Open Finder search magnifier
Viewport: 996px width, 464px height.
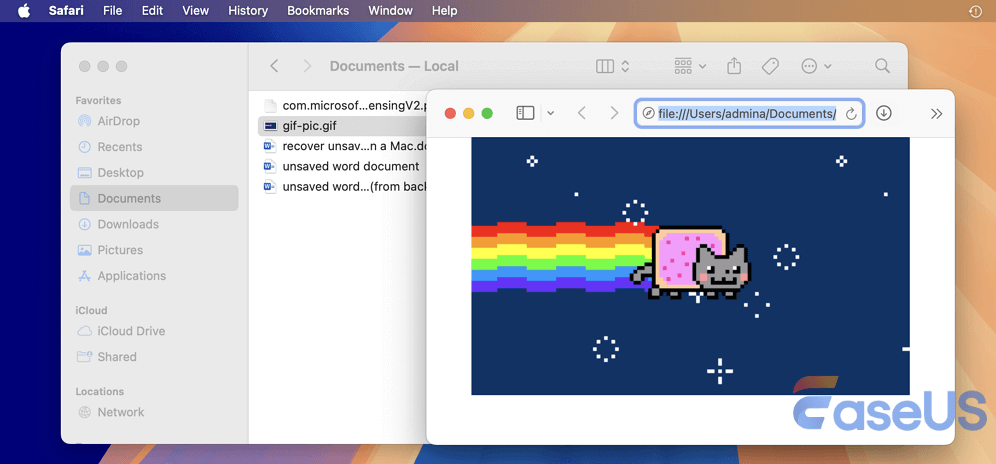point(882,66)
